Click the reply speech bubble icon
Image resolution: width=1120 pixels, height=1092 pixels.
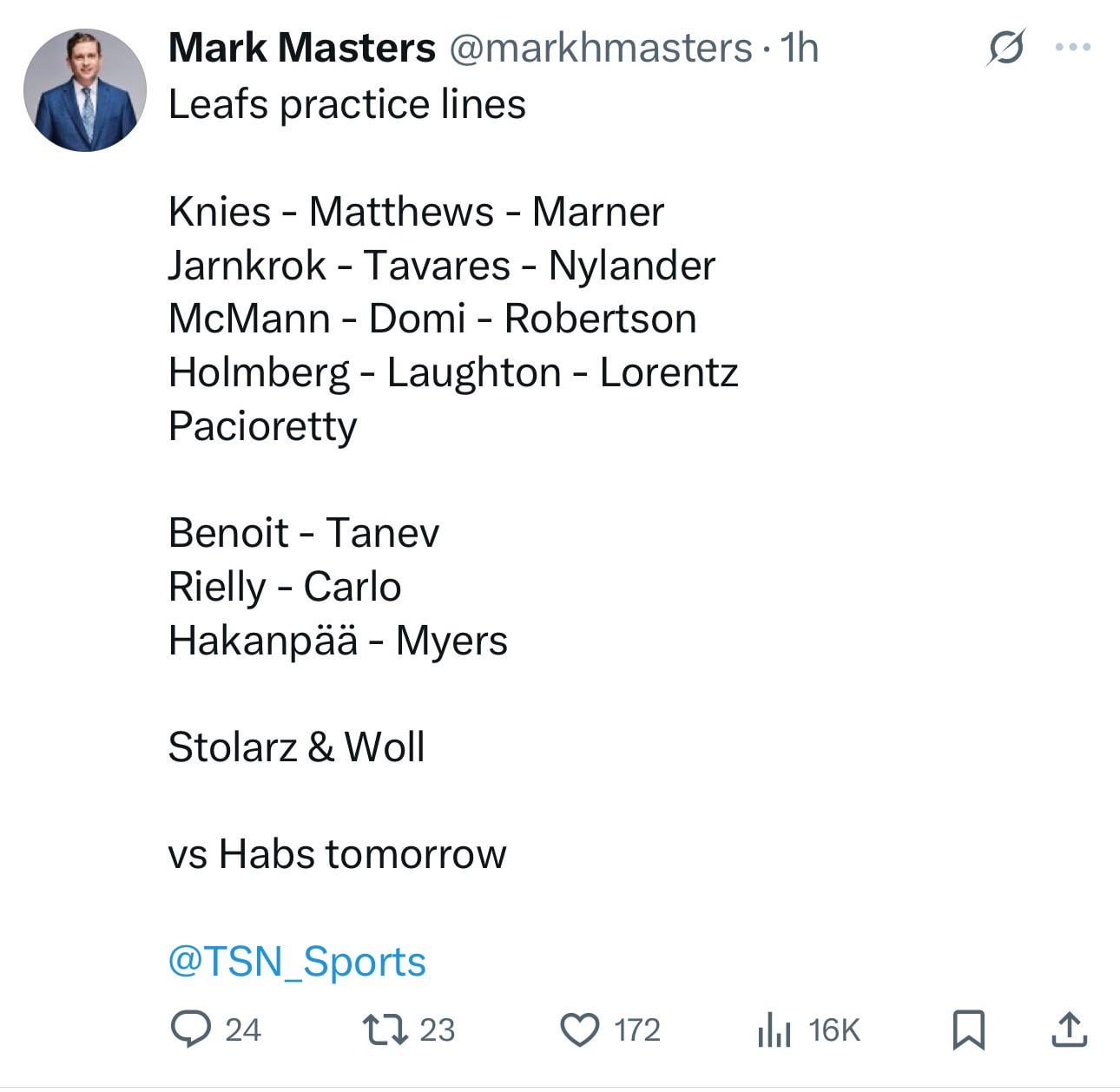[x=190, y=1030]
